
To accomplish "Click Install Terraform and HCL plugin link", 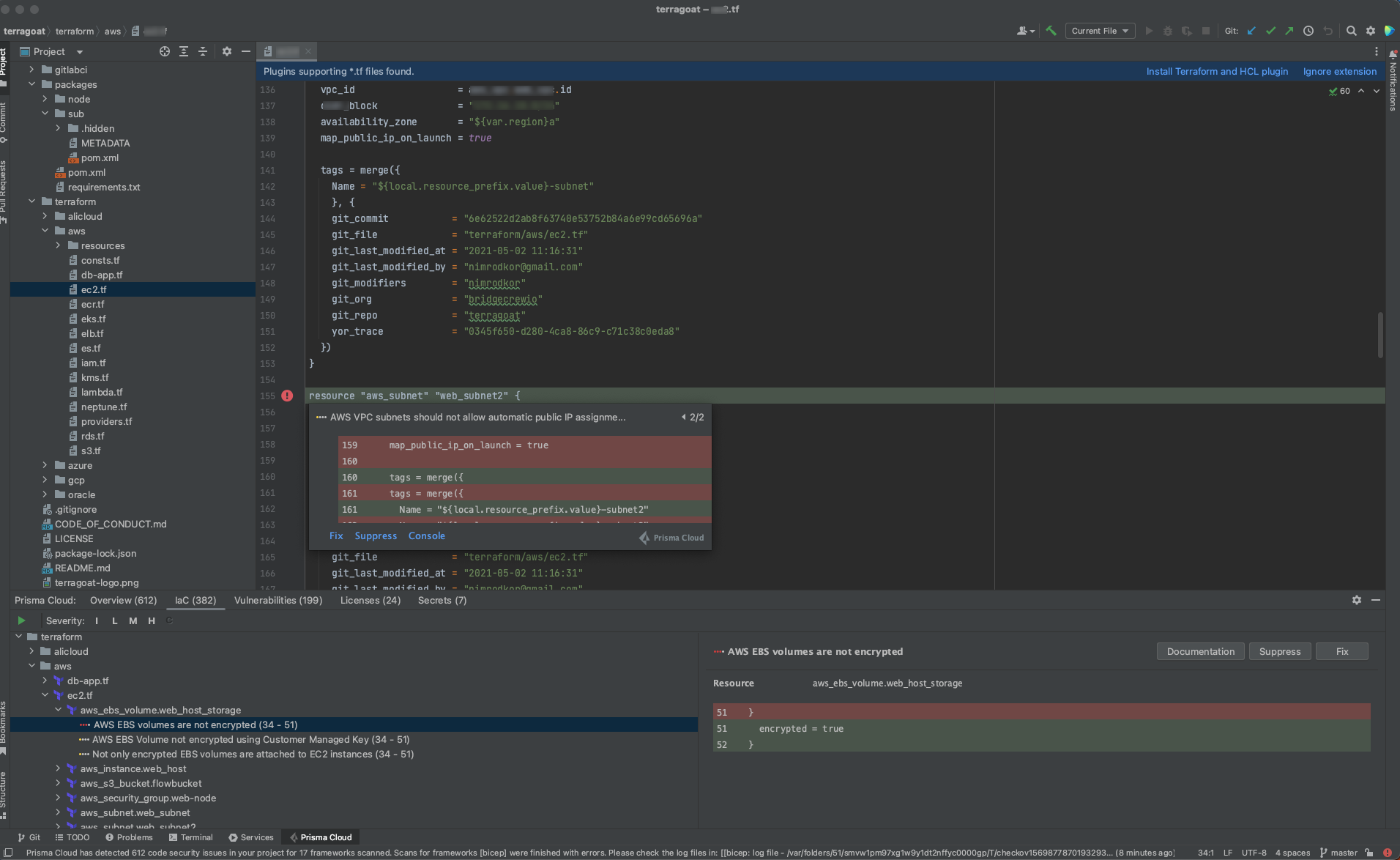I will pos(1217,71).
